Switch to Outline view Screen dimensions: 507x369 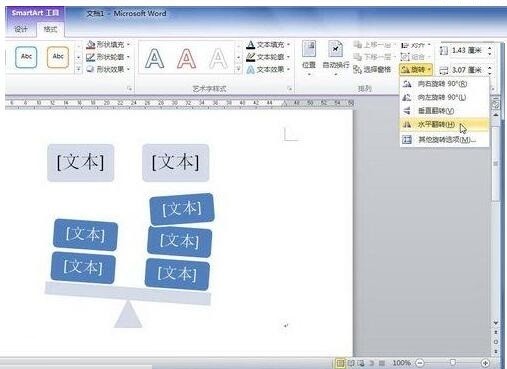click(x=372, y=363)
